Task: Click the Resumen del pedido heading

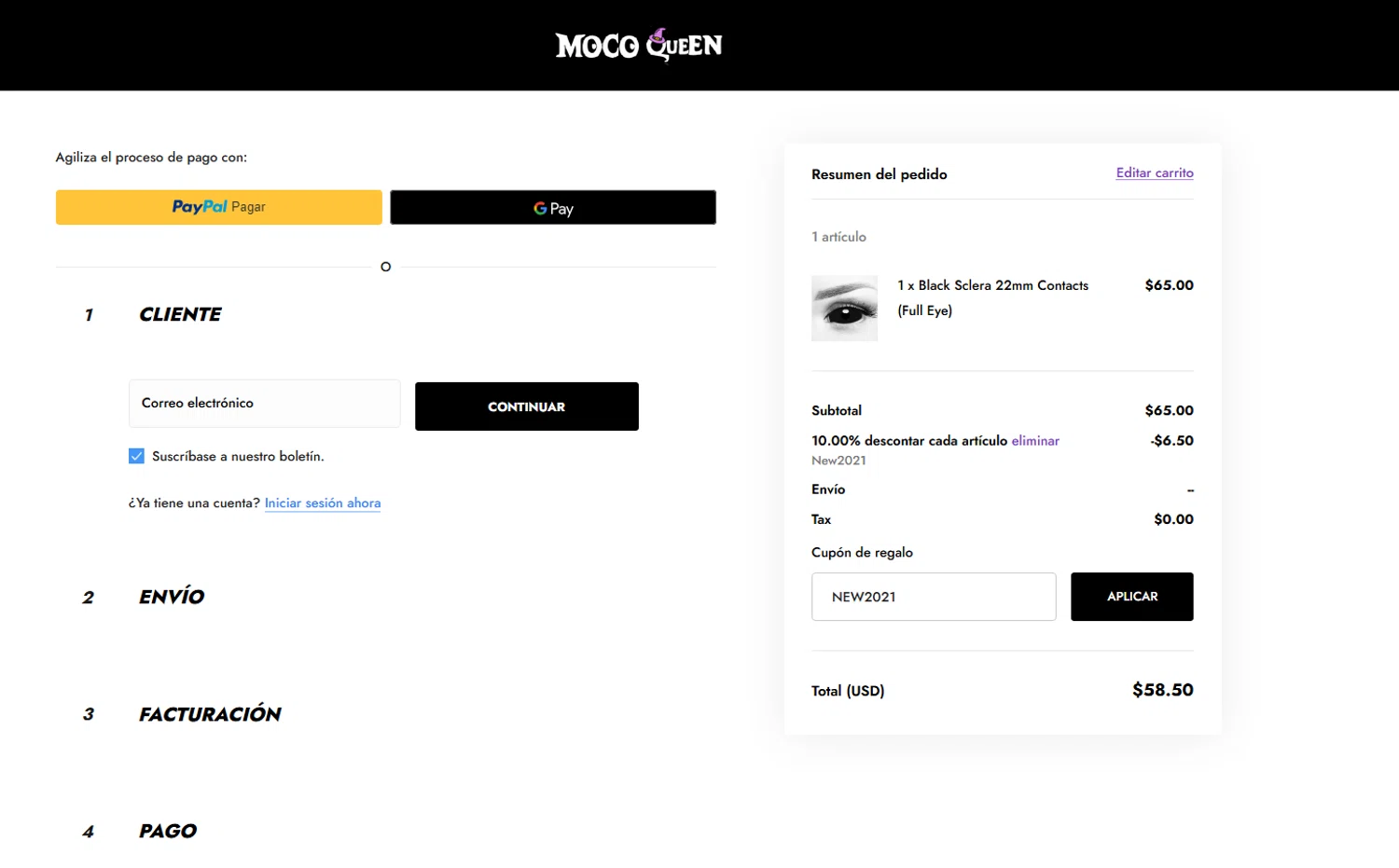Action: coord(880,174)
